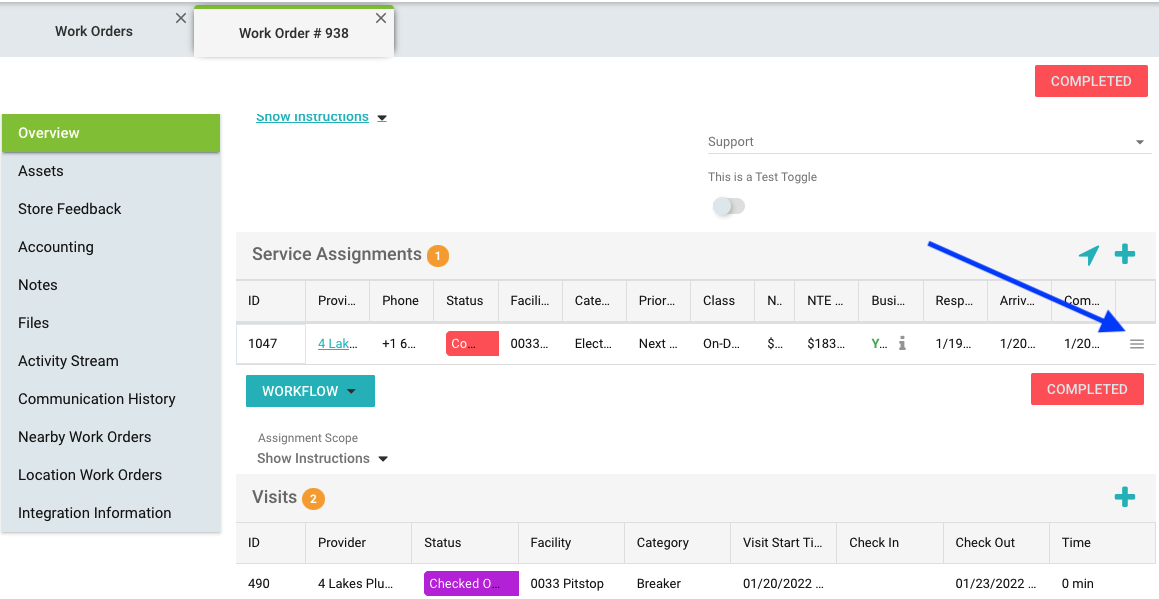Image resolution: width=1159 pixels, height=599 pixels.
Task: Click the info icon in Business column
Action: tap(902, 343)
